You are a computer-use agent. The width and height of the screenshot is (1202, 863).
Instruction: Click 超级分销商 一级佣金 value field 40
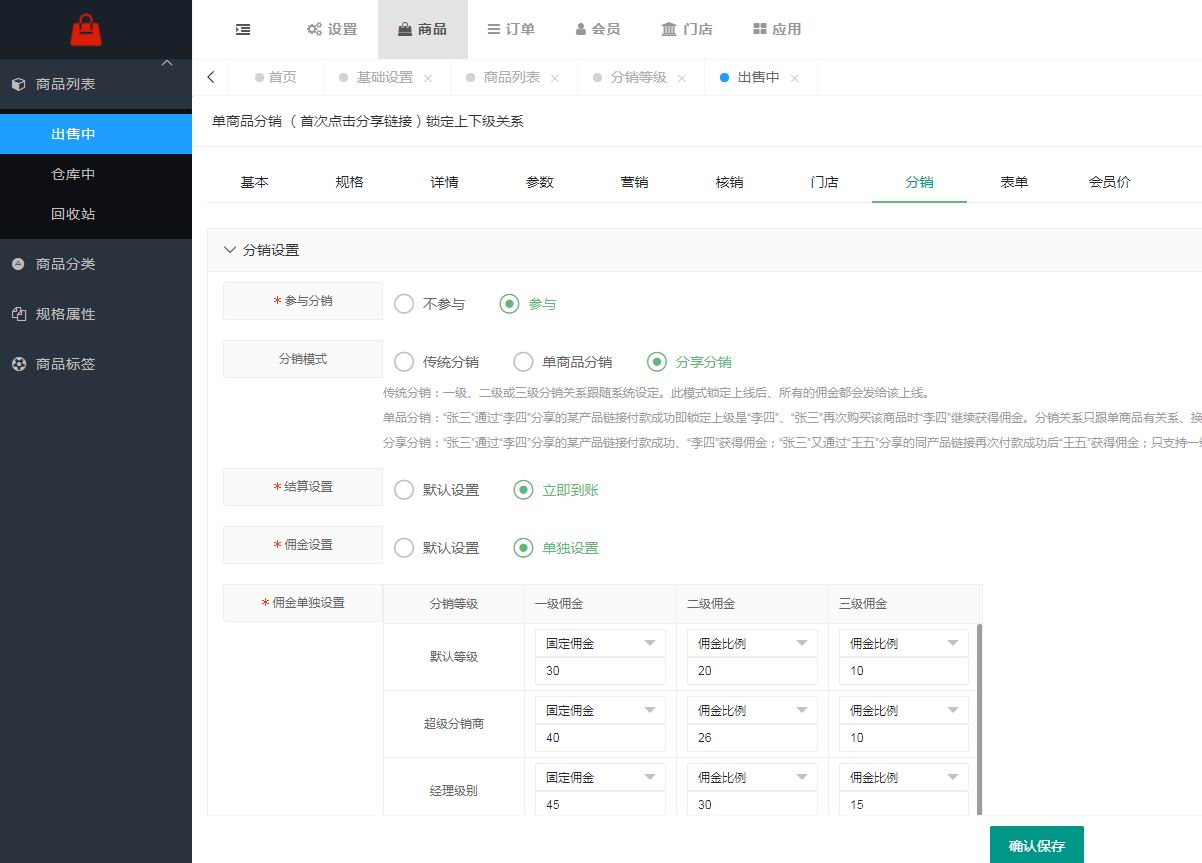(x=600, y=738)
